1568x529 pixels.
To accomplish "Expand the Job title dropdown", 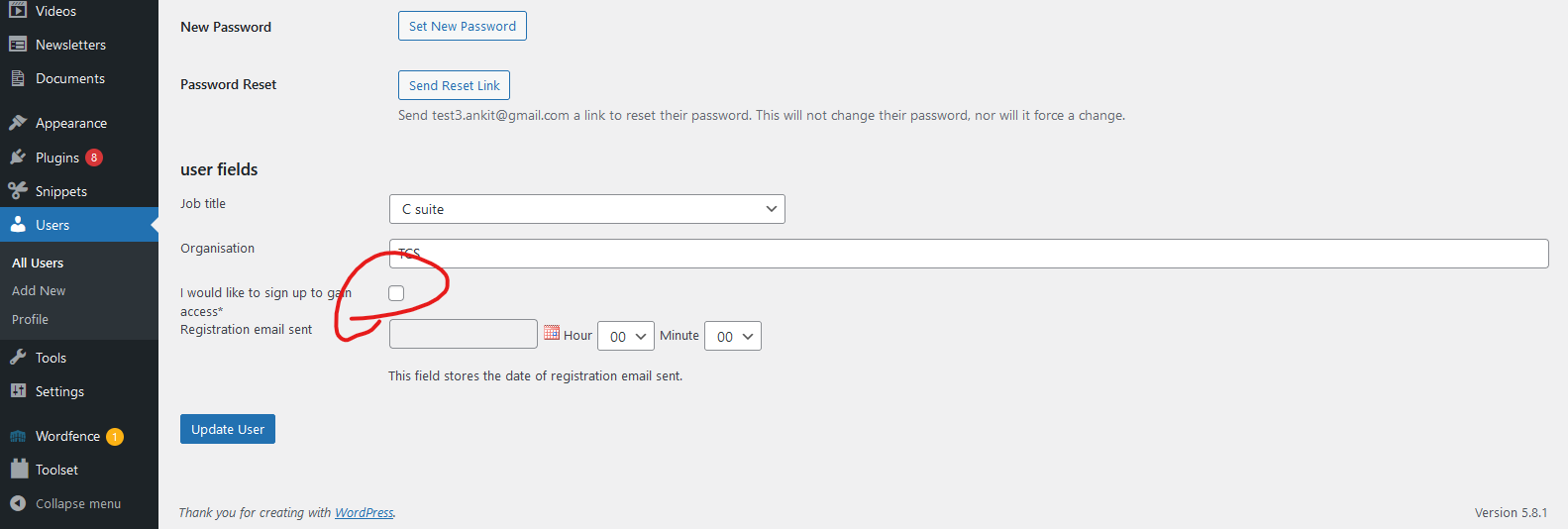I will (x=587, y=209).
